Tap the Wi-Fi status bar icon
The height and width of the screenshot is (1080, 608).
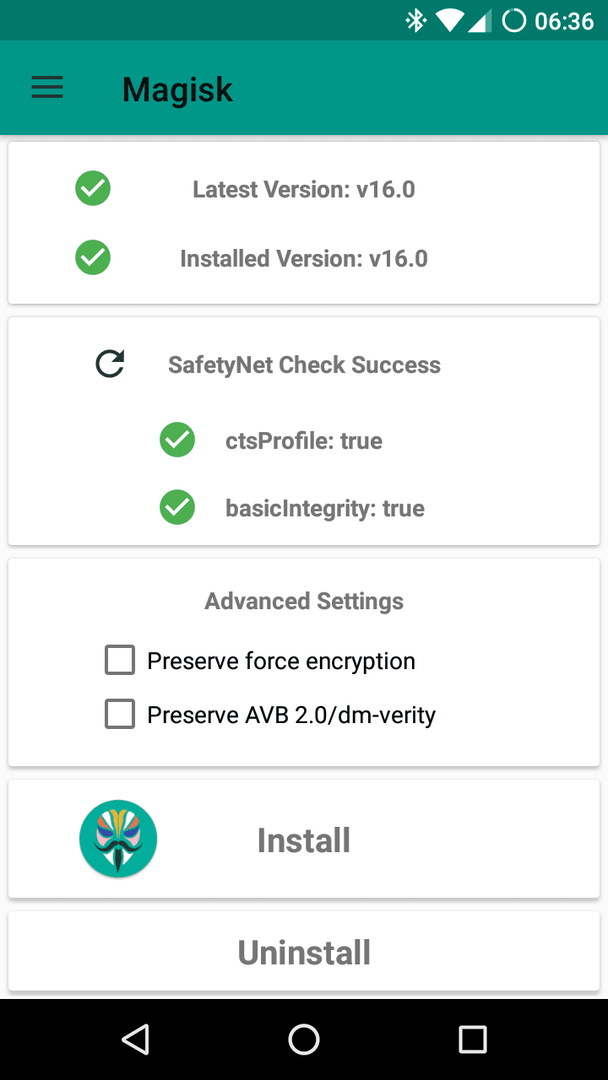tap(449, 21)
